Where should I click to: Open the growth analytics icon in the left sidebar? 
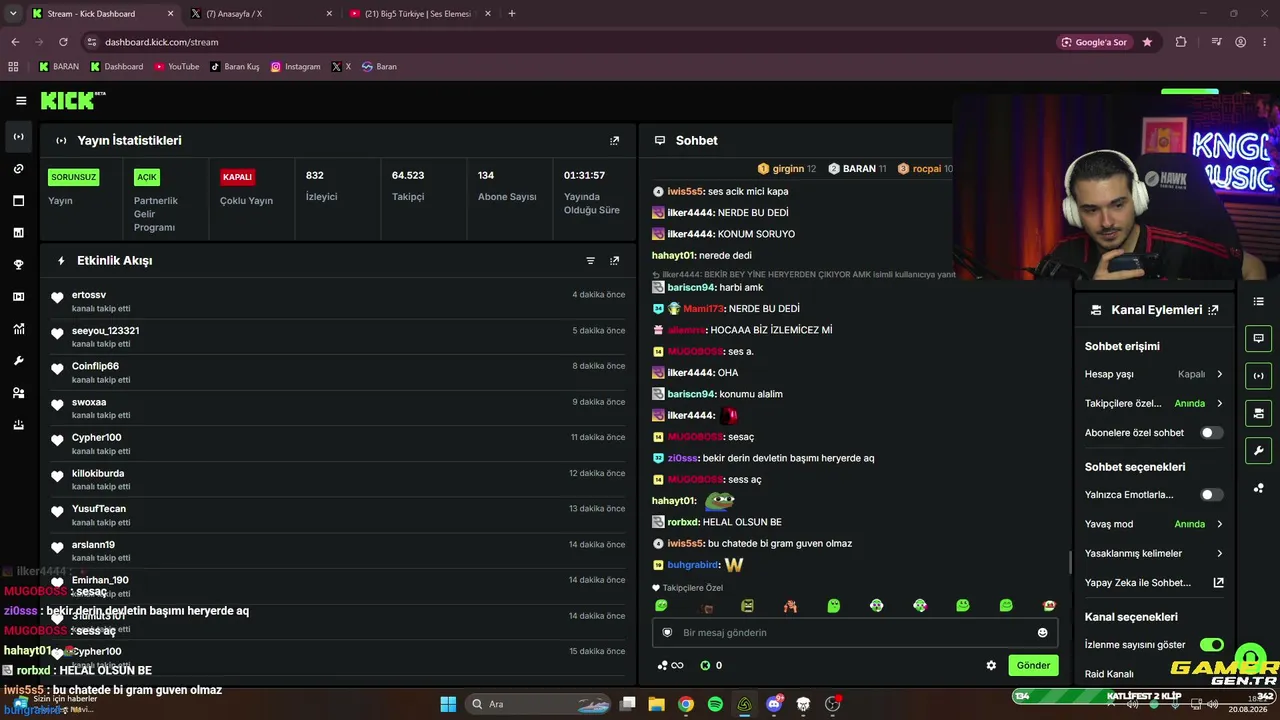18,329
